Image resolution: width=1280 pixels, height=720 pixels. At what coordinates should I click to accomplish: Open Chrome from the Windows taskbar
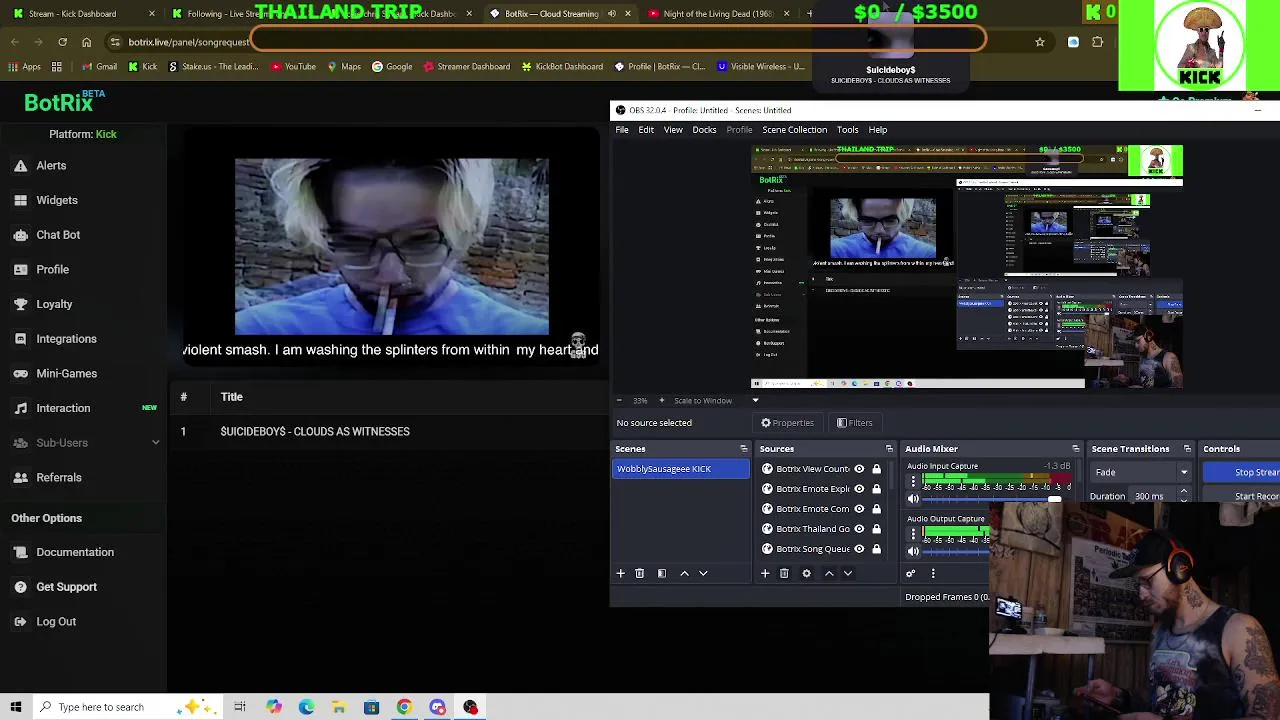point(404,707)
